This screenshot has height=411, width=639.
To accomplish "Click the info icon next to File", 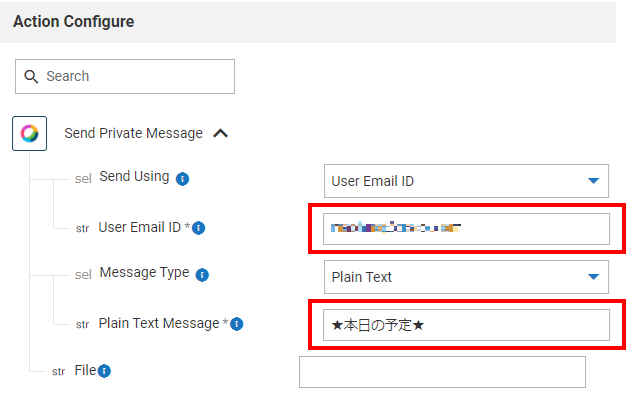I will point(104,371).
